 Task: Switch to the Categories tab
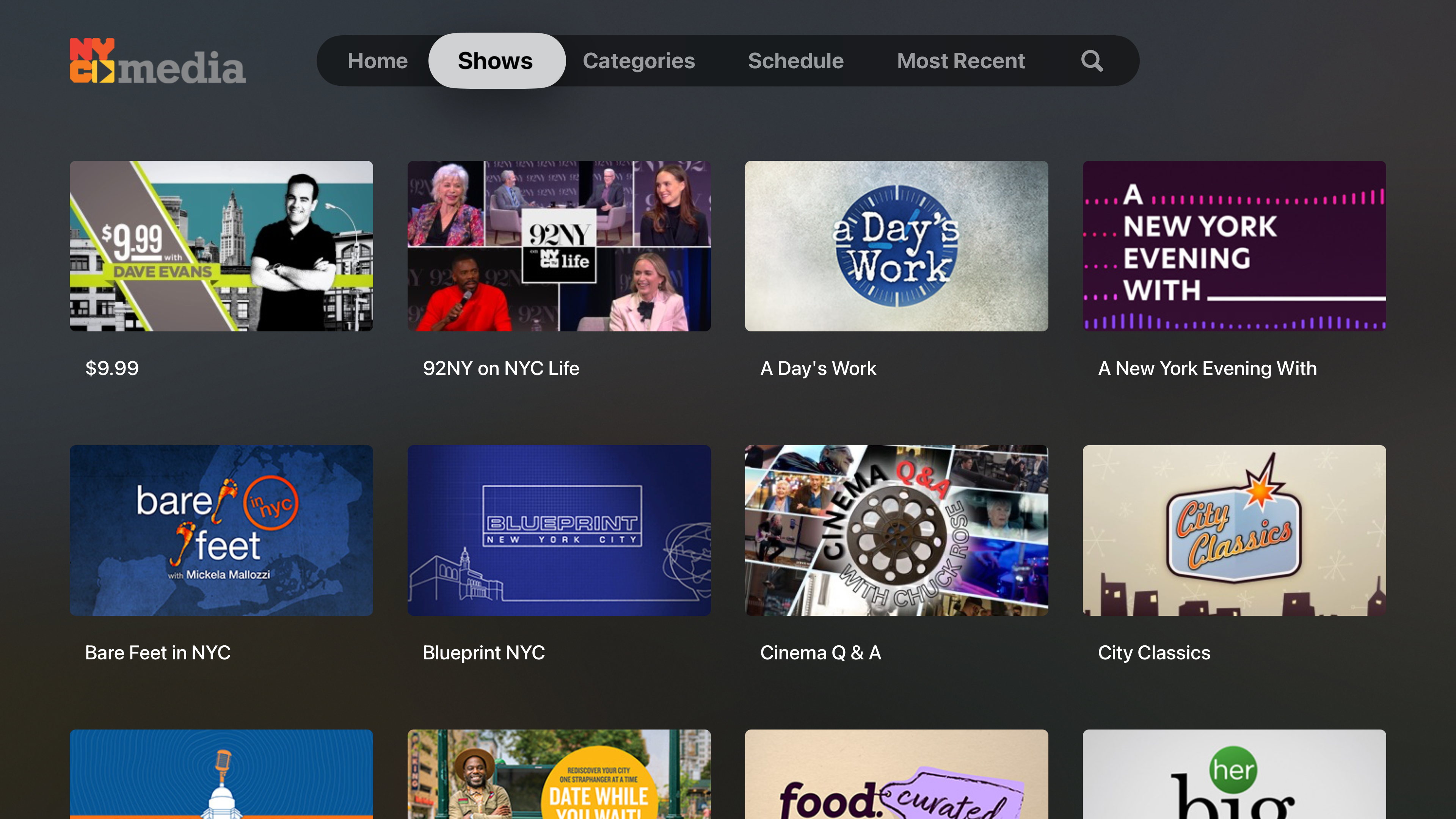(639, 61)
